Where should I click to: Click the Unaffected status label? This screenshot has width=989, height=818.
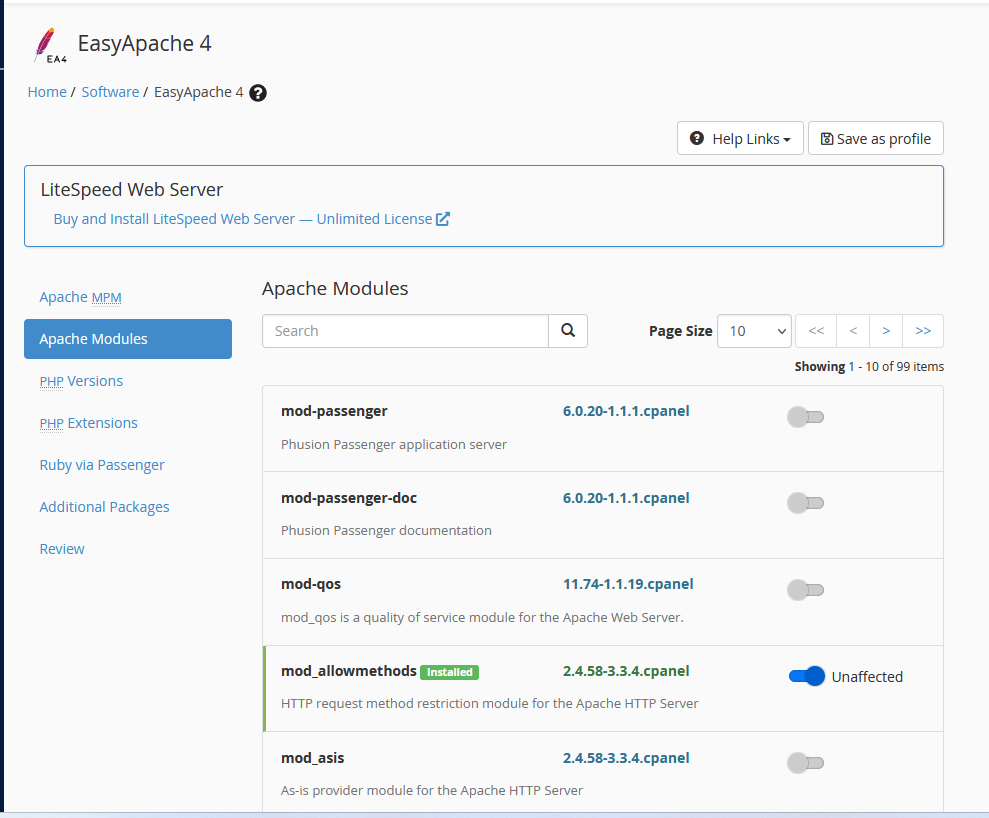(x=867, y=677)
